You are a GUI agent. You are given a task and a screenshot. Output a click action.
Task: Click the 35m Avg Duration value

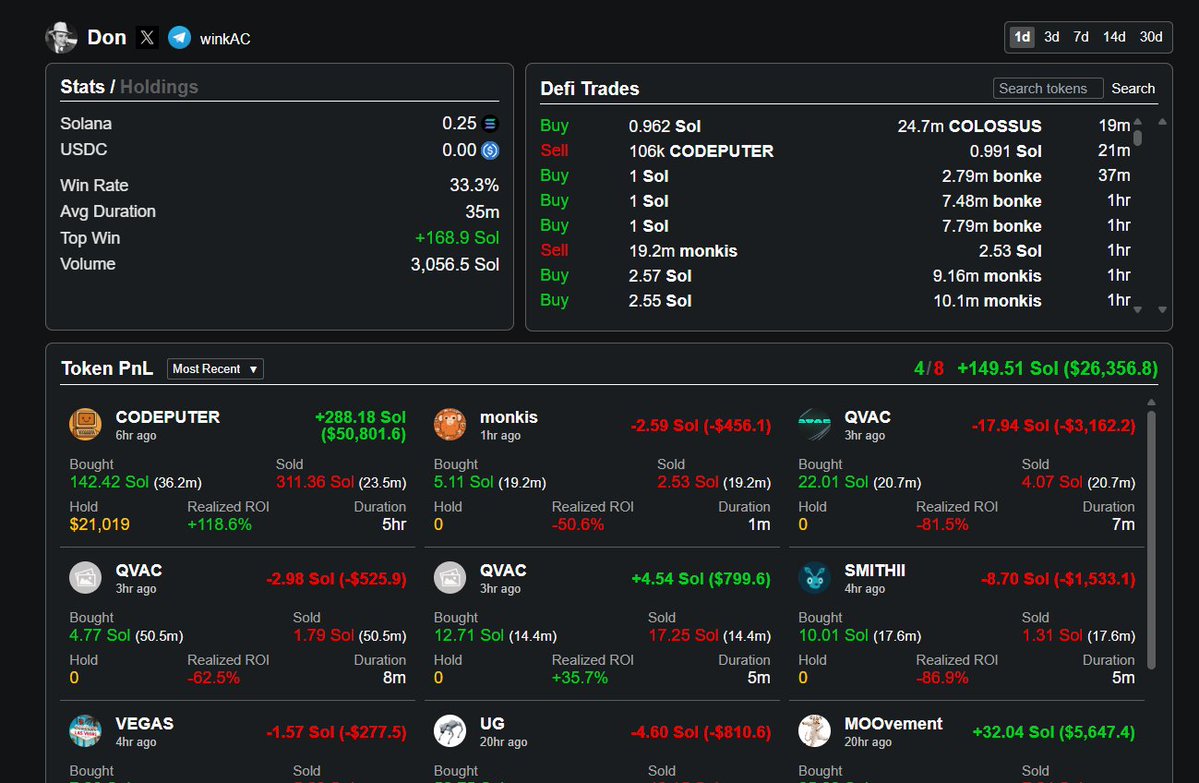coord(482,212)
